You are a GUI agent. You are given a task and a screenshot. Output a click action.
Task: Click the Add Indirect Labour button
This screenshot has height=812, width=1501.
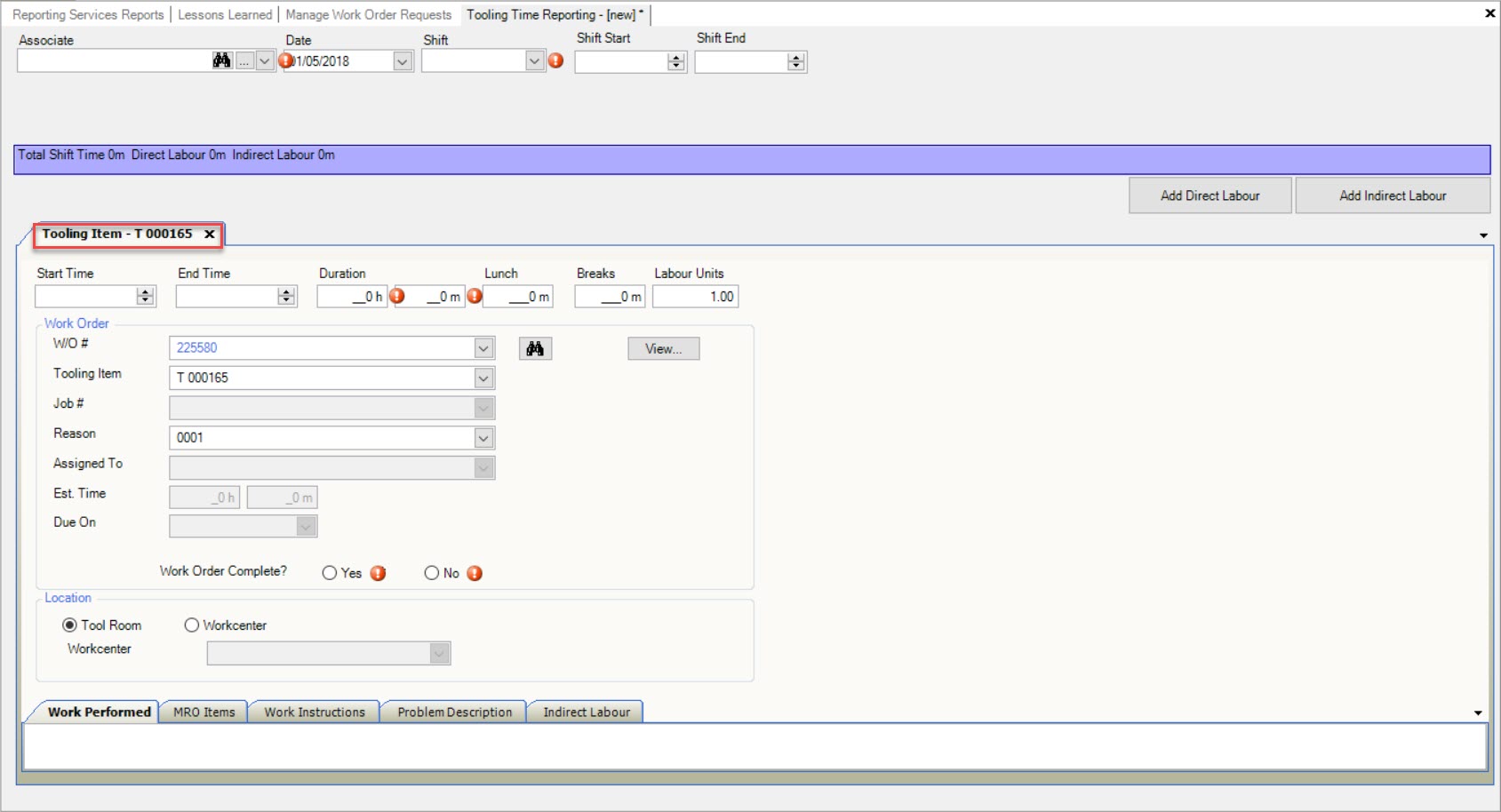(1393, 195)
